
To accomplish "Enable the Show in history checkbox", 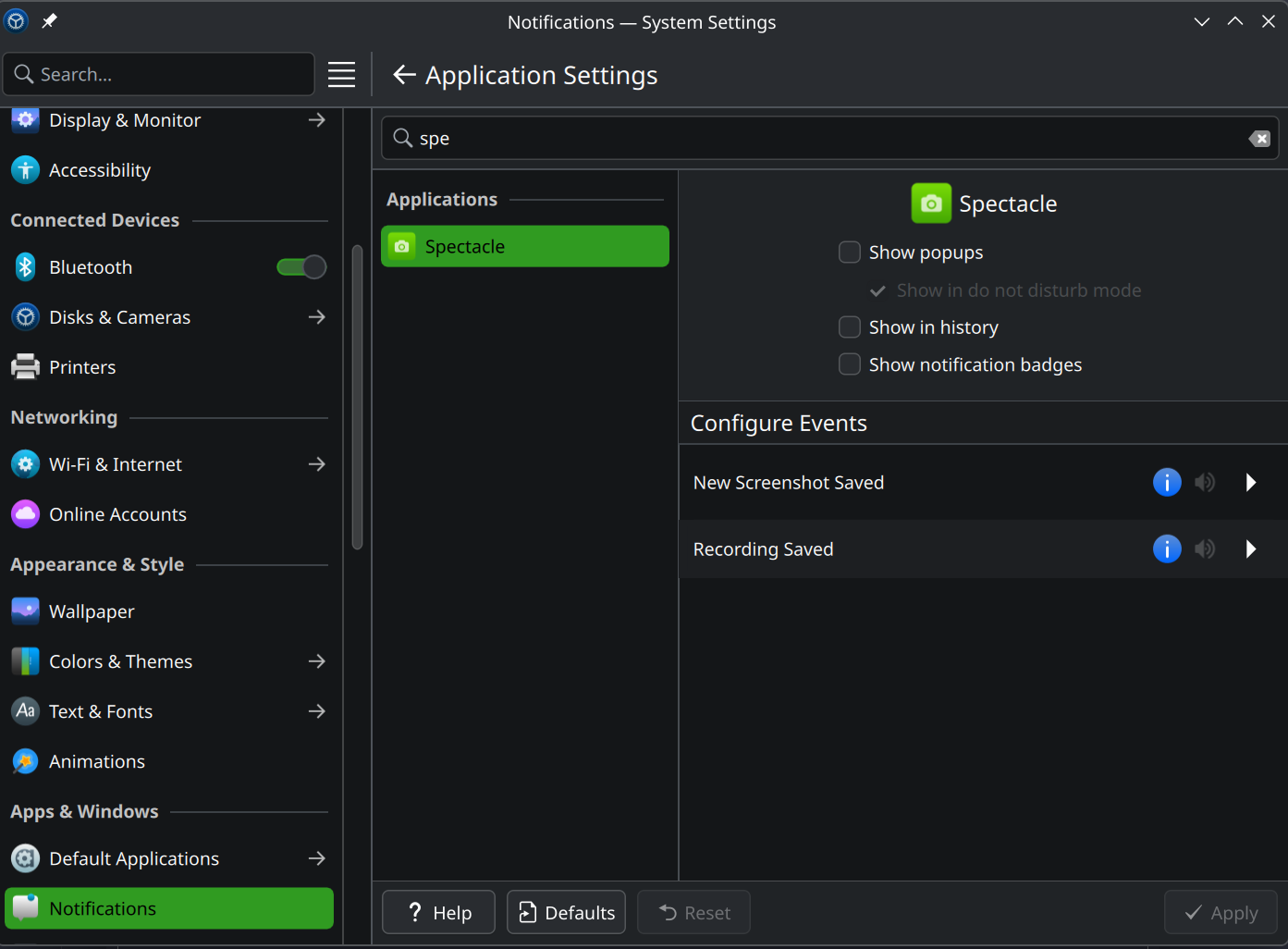I will coord(849,327).
